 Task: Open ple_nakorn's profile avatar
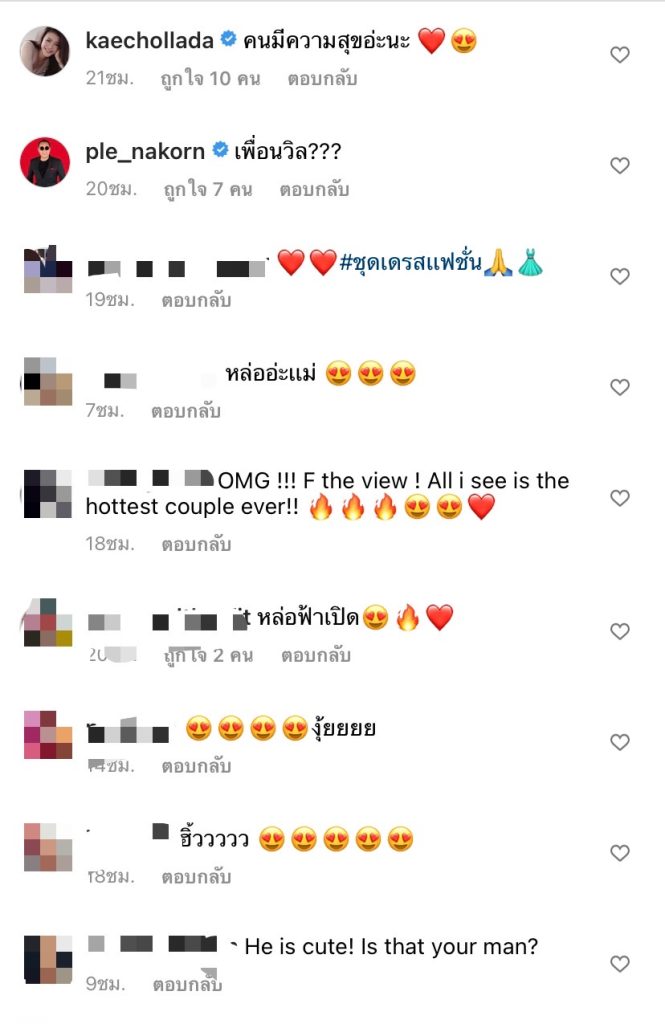pos(44,162)
